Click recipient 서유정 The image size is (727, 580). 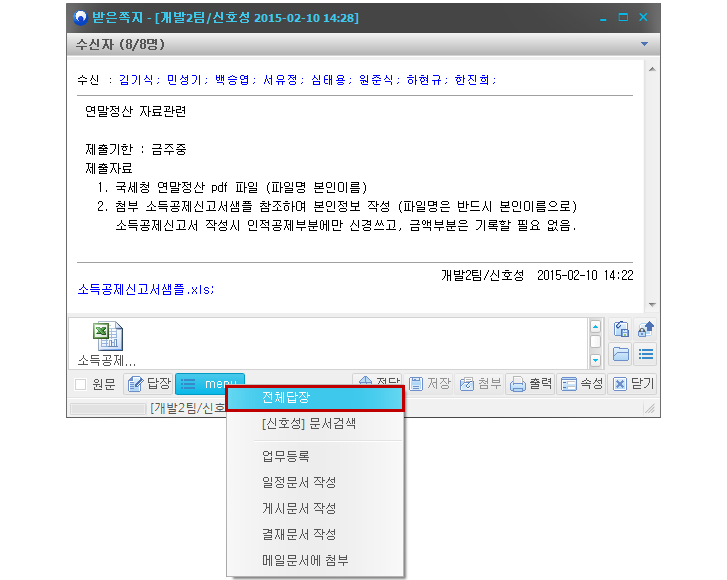280,80
